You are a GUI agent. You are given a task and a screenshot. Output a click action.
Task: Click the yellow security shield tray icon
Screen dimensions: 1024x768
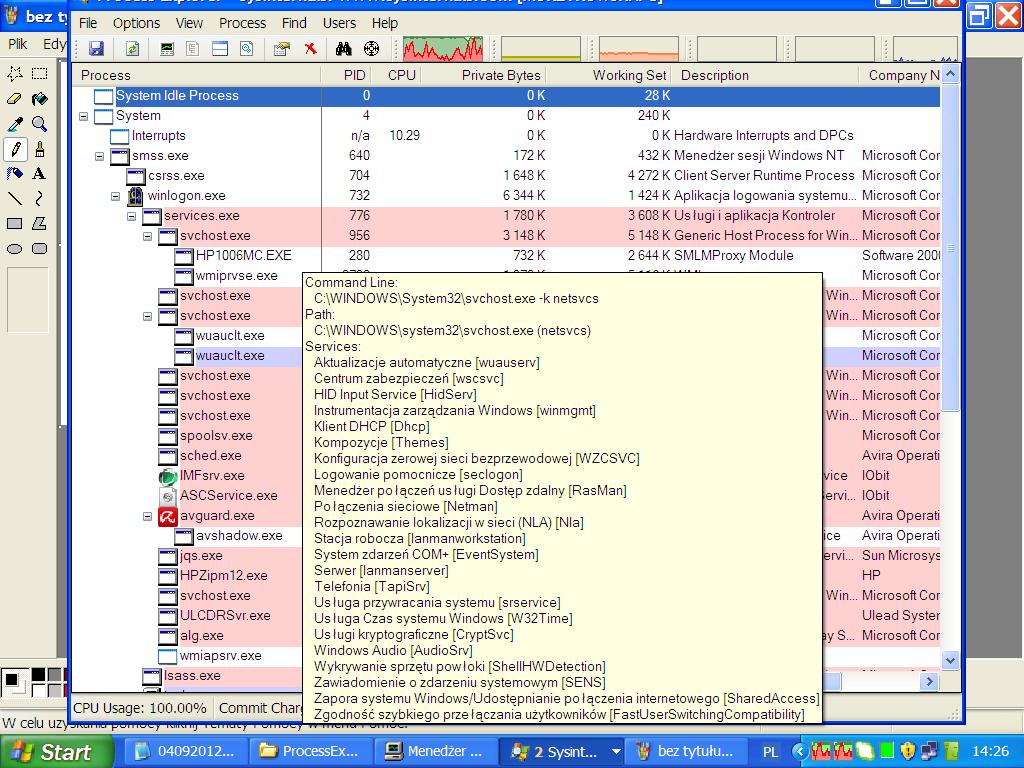click(906, 752)
